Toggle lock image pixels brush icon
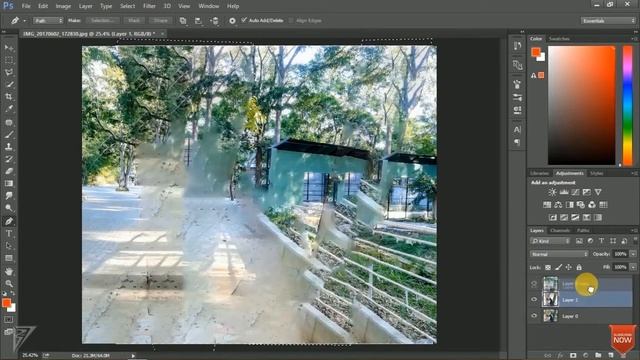 558,267
